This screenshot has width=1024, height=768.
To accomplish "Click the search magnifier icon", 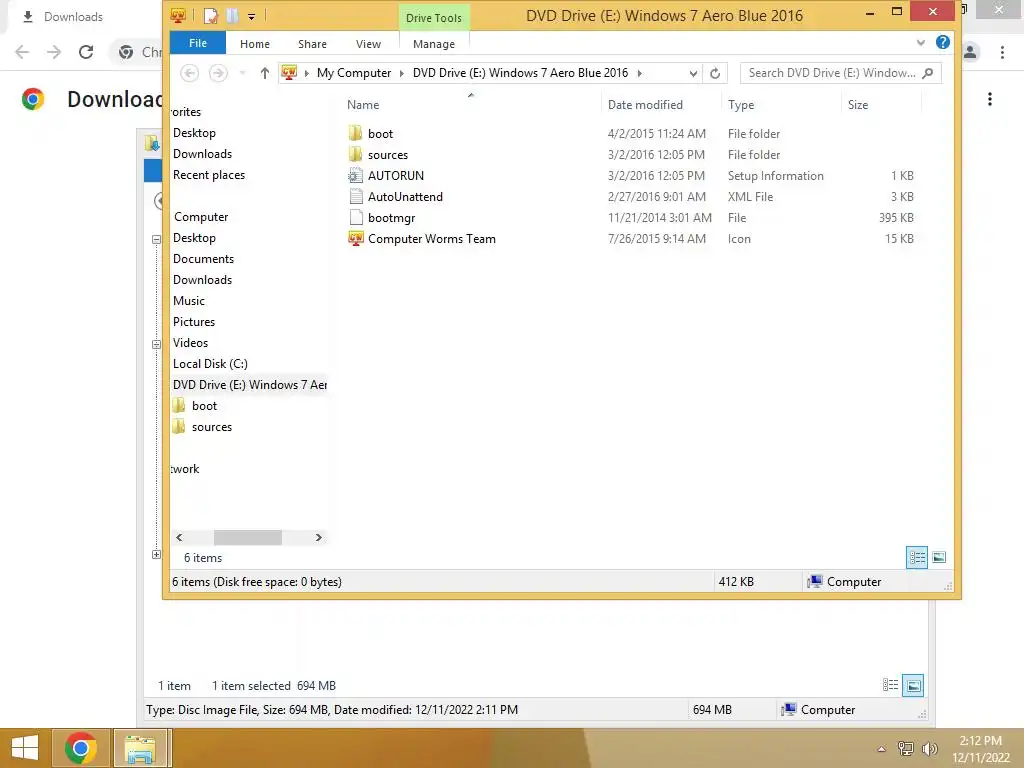I will coord(927,73).
